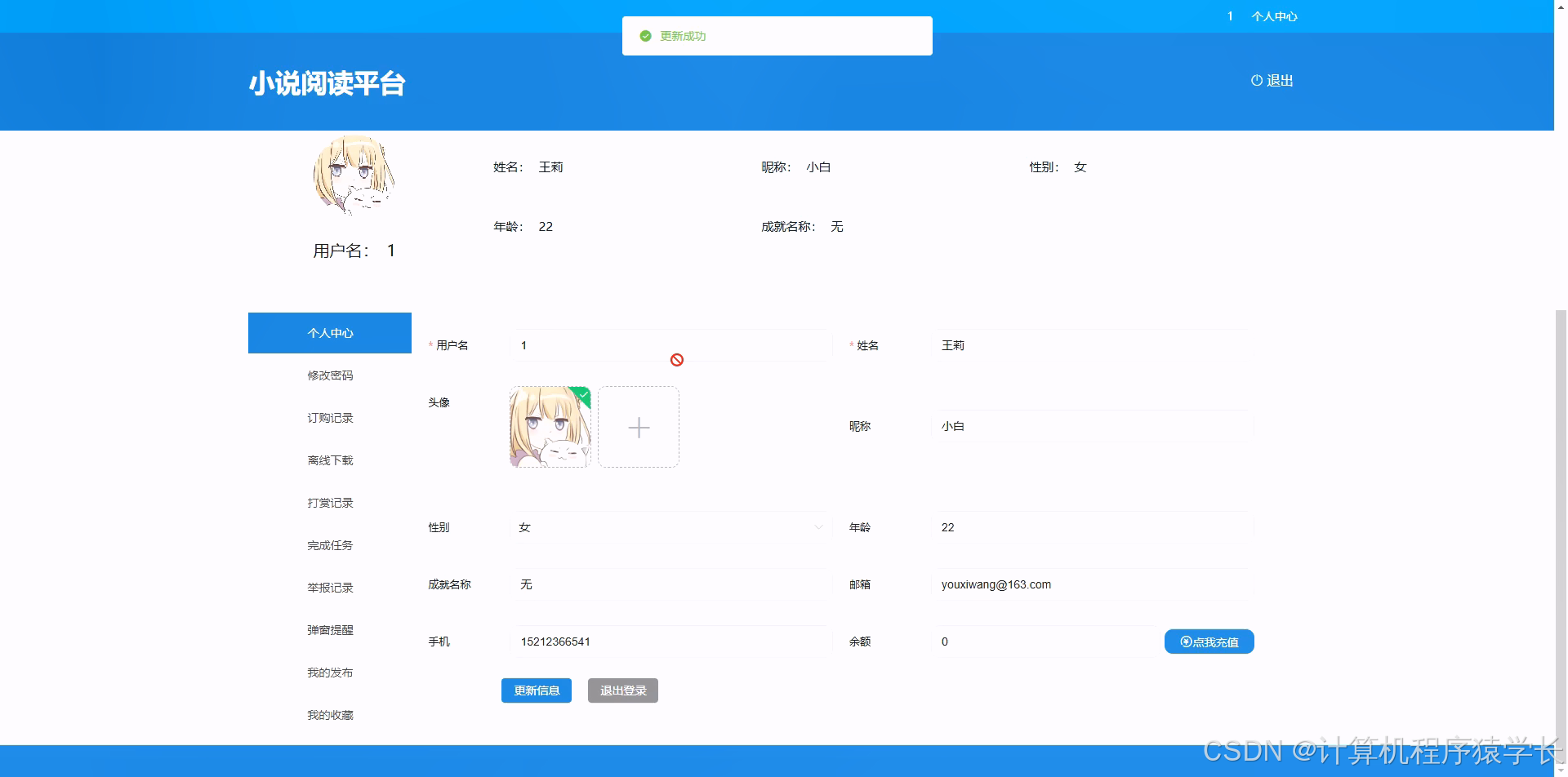Image resolution: width=1568 pixels, height=777 pixels.
Task: Click the 成就名称： 无 summary text
Action: pyautogui.click(x=803, y=227)
